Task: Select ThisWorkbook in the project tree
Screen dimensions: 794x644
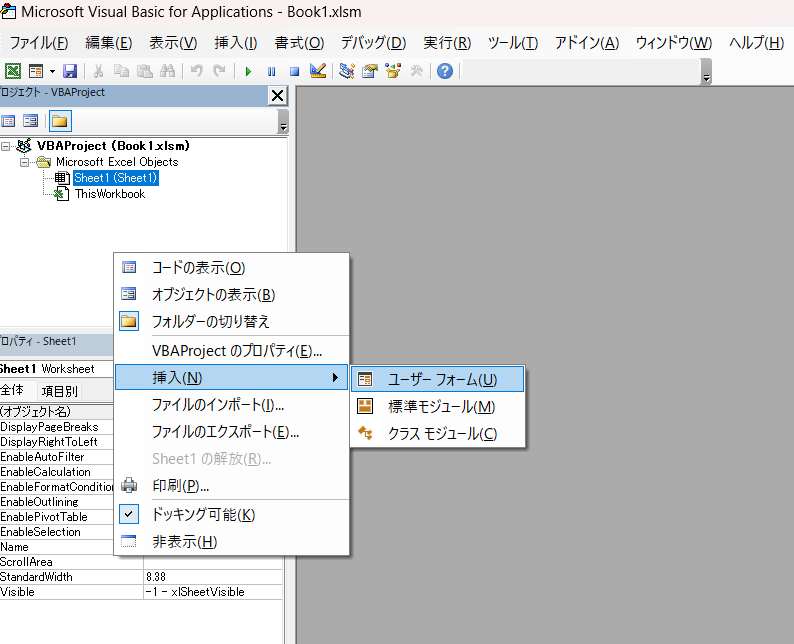Action: click(109, 194)
